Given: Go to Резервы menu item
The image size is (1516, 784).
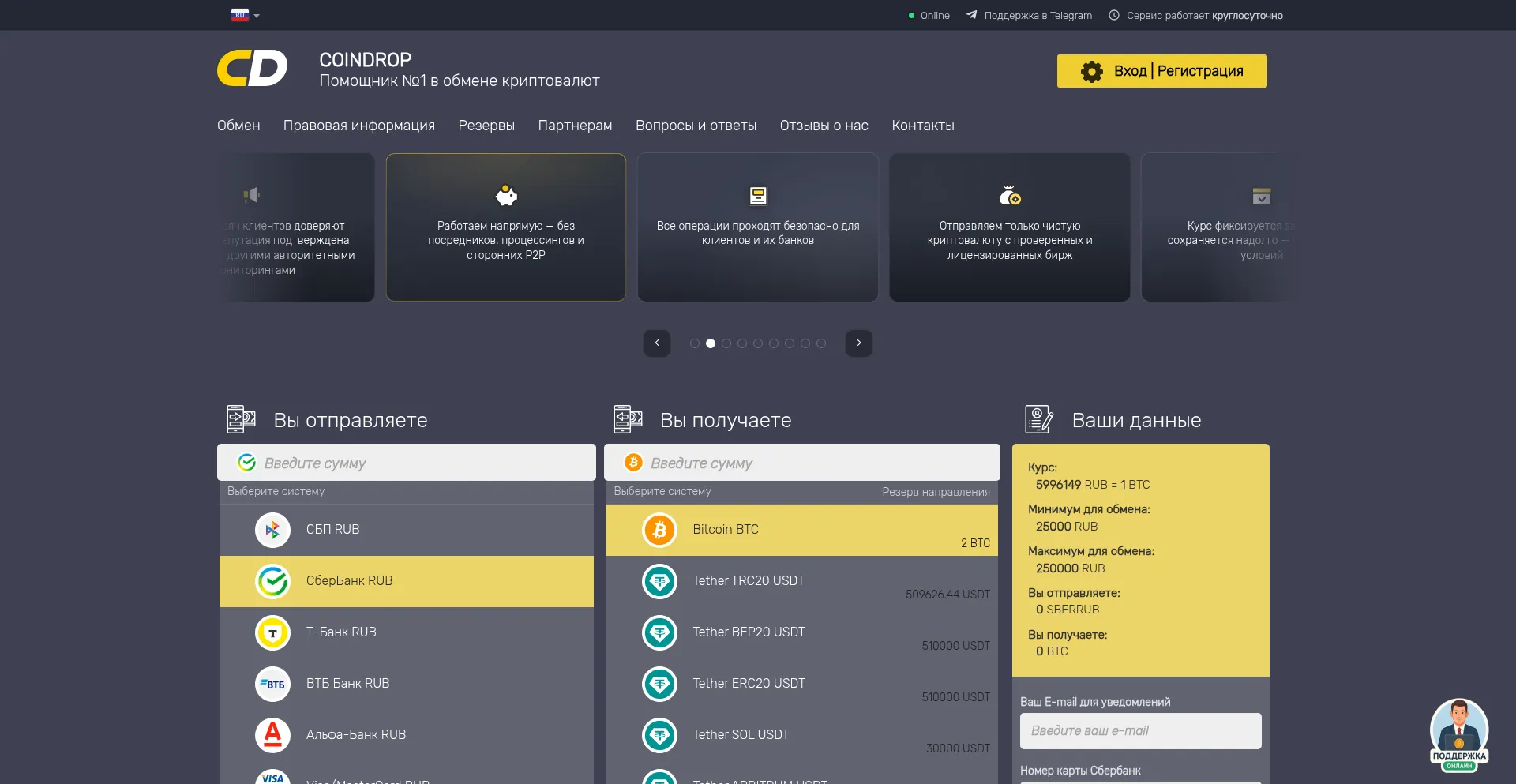Looking at the screenshot, I should point(486,126).
